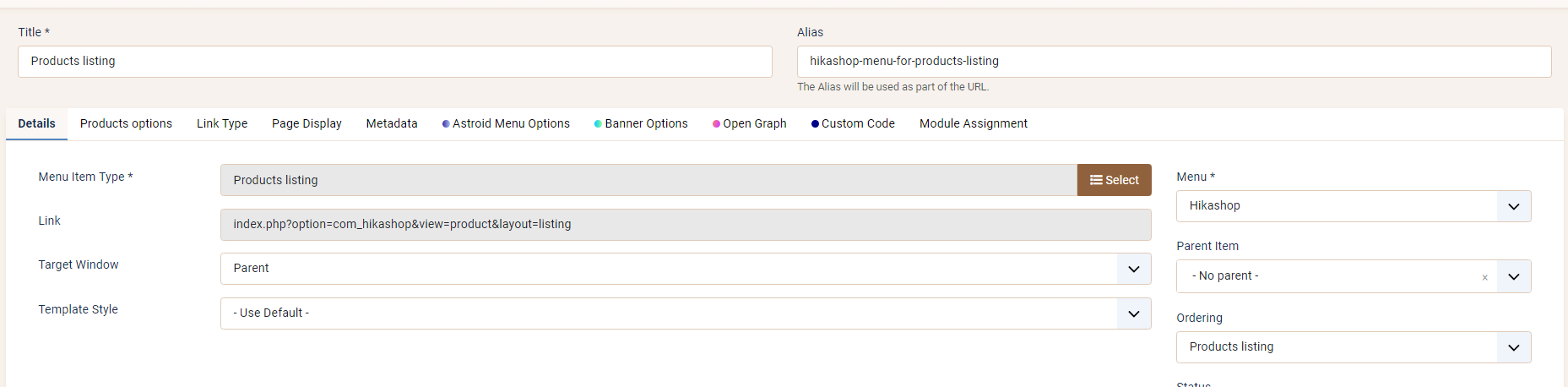Open the Target Window dropdown
1568x387 pixels.
coord(685,269)
